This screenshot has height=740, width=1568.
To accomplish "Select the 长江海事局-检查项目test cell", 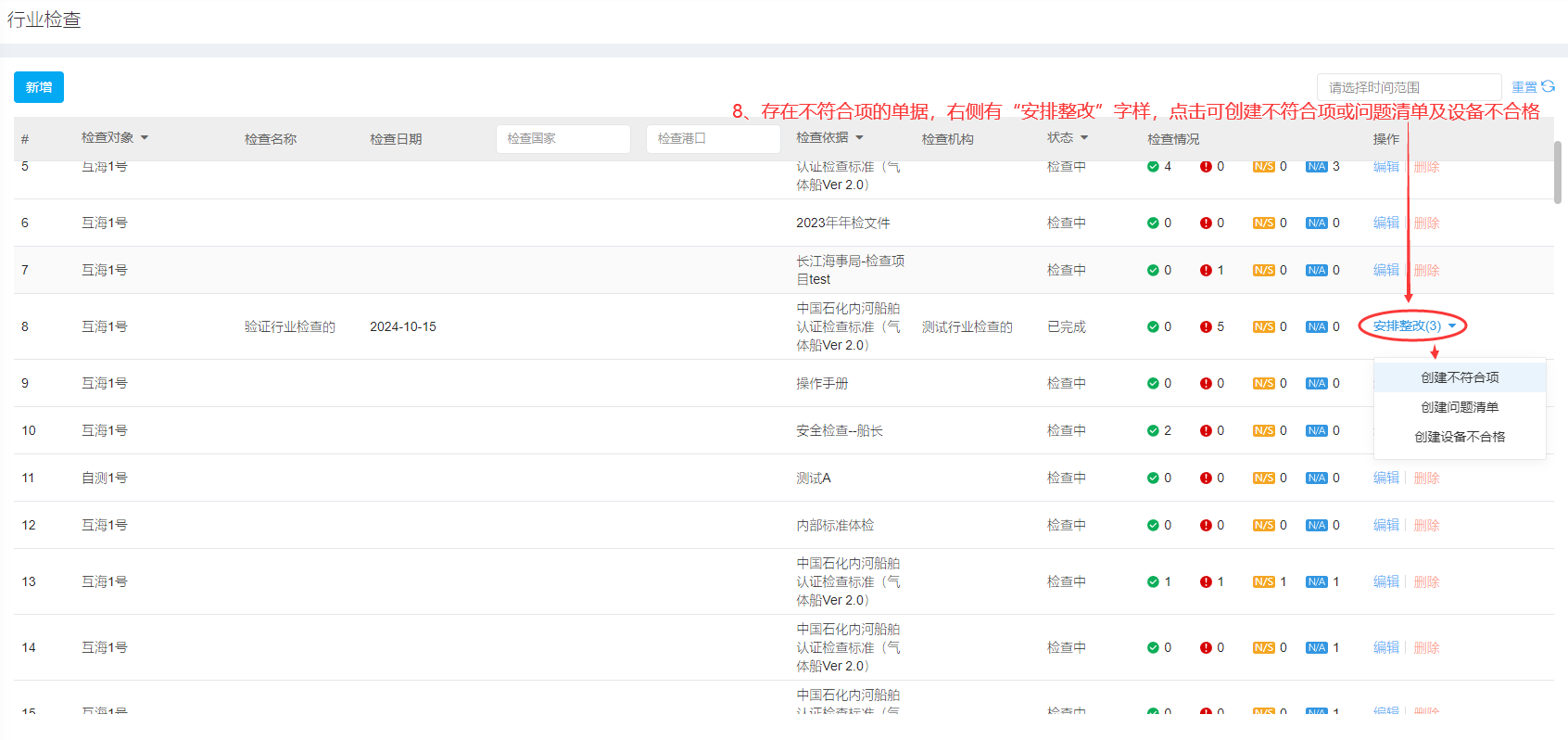I will point(850,270).
